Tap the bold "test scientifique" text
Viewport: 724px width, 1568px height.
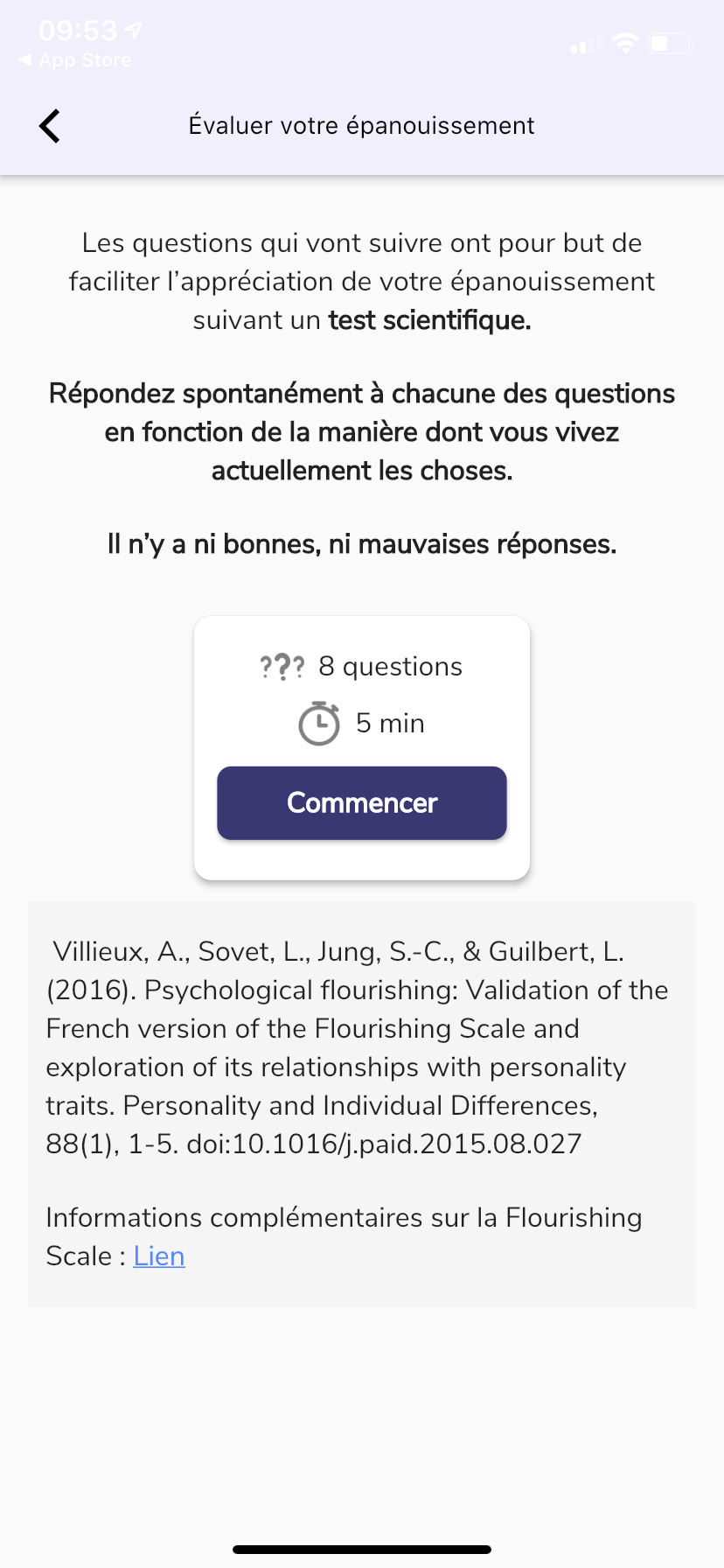pos(429,320)
